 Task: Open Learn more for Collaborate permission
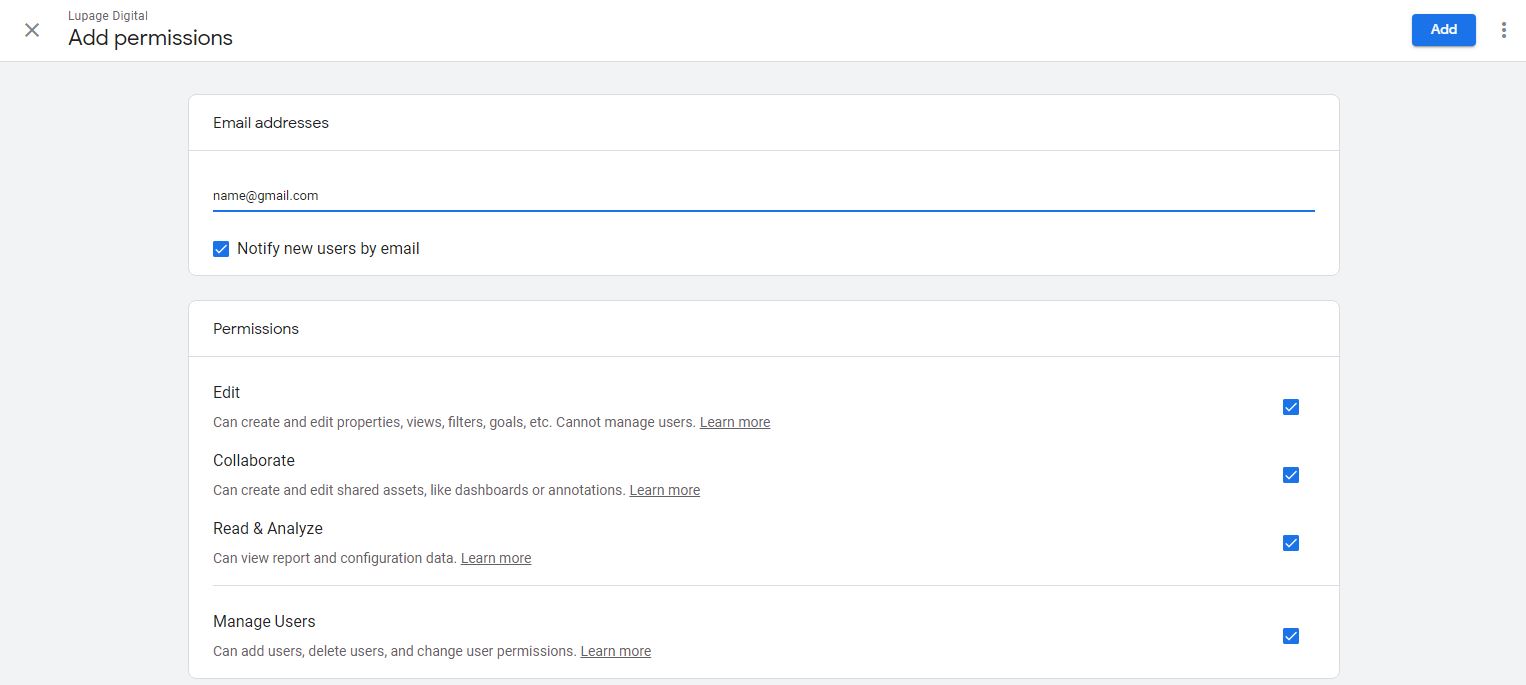pos(664,490)
